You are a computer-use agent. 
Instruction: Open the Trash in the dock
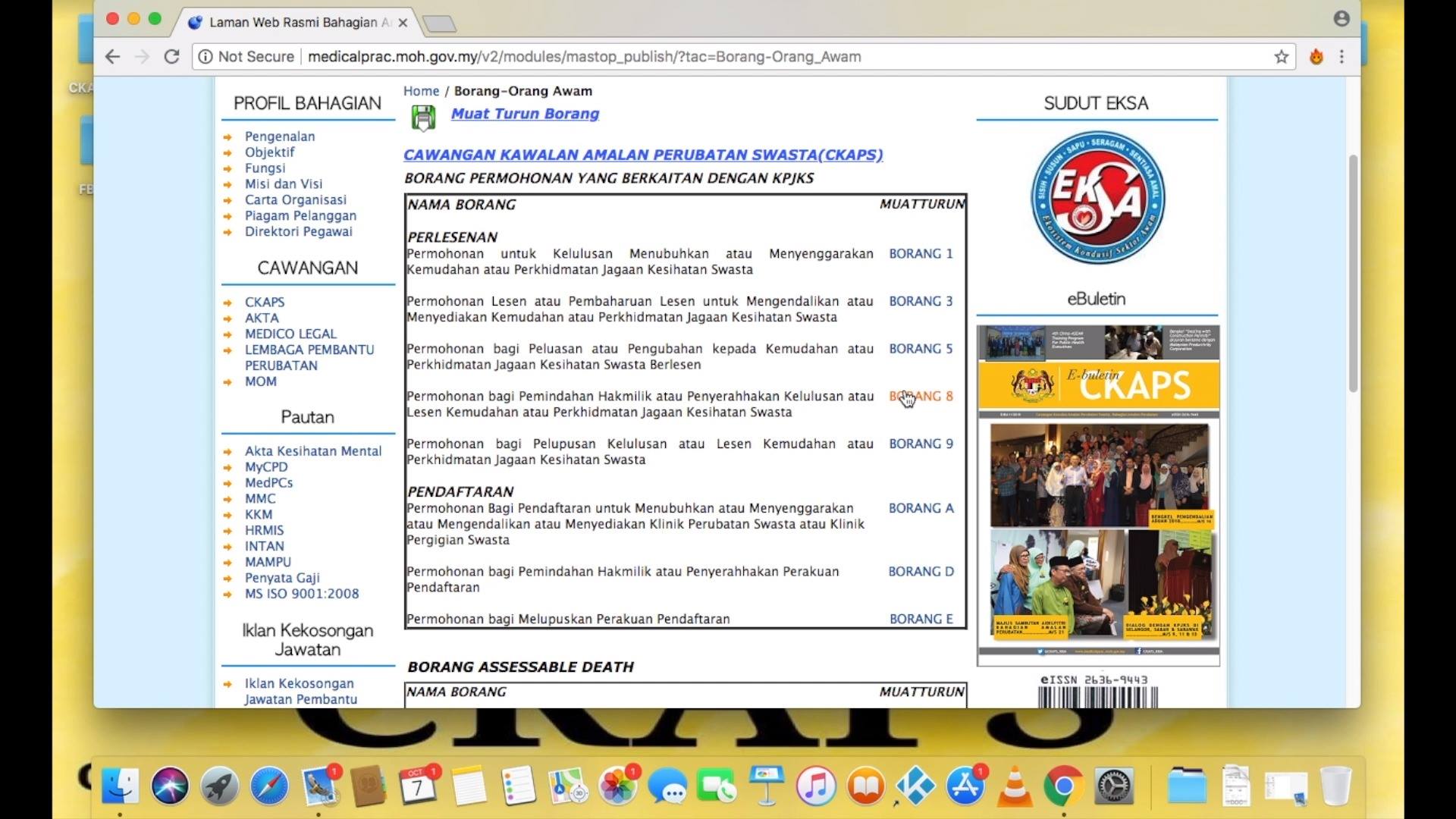1335,786
